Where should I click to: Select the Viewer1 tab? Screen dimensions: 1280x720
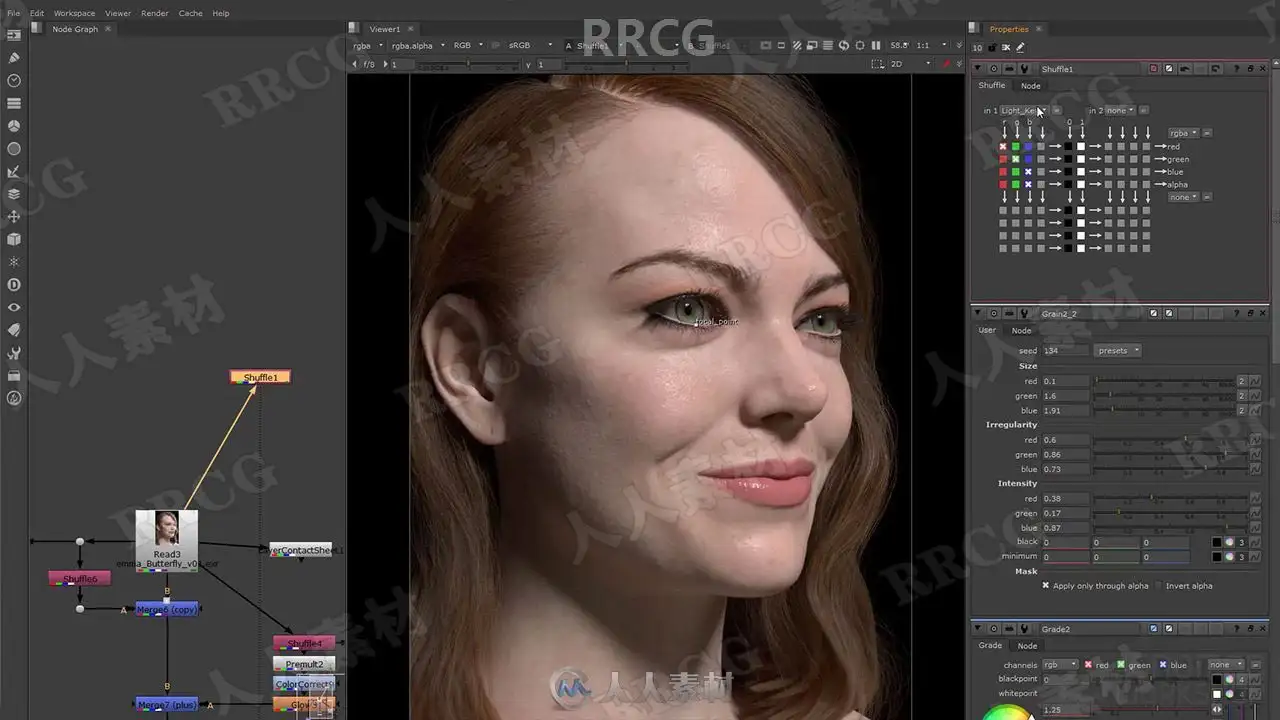tap(385, 29)
